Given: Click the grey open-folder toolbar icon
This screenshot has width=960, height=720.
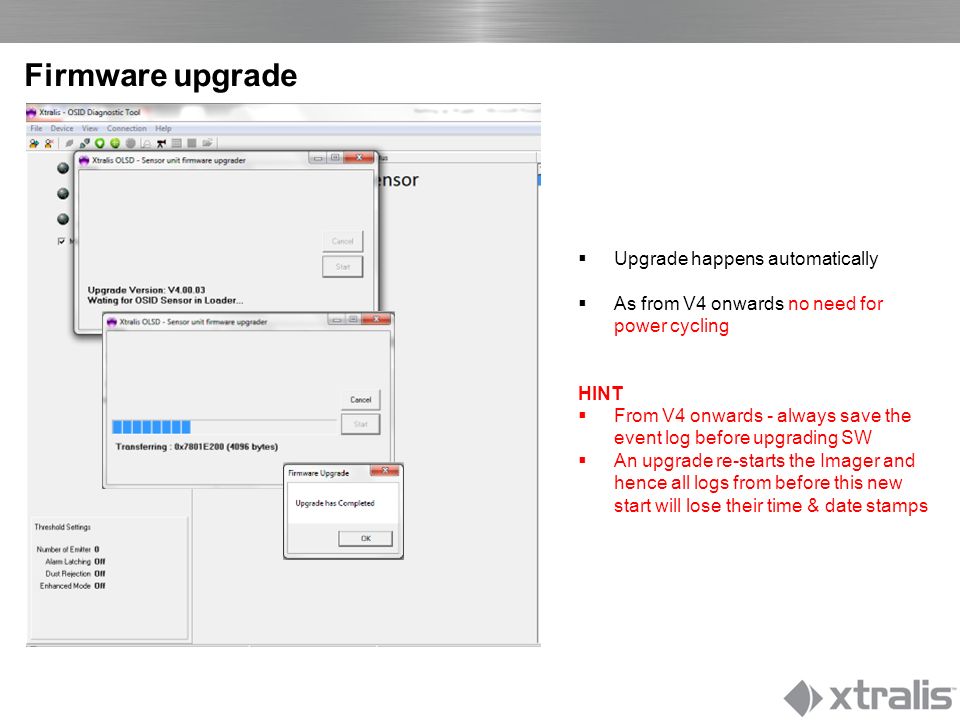Looking at the screenshot, I should click(208, 143).
